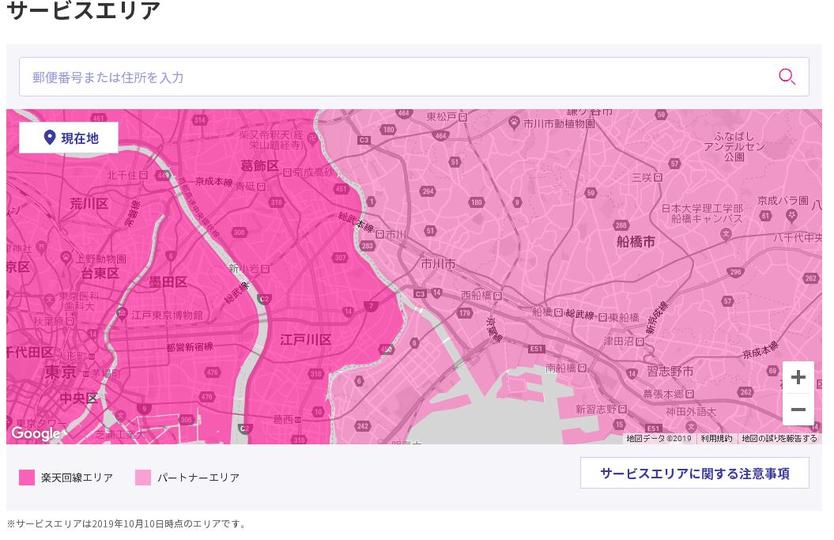Focus the postal code or address field
The width and height of the screenshot is (834, 540).
pyautogui.click(x=414, y=77)
